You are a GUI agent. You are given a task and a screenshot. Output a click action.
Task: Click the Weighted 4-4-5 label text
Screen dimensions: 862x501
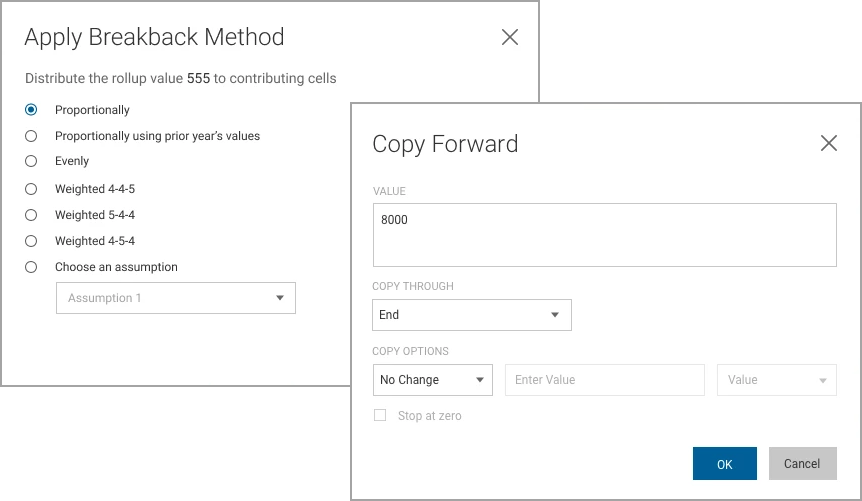pos(95,189)
